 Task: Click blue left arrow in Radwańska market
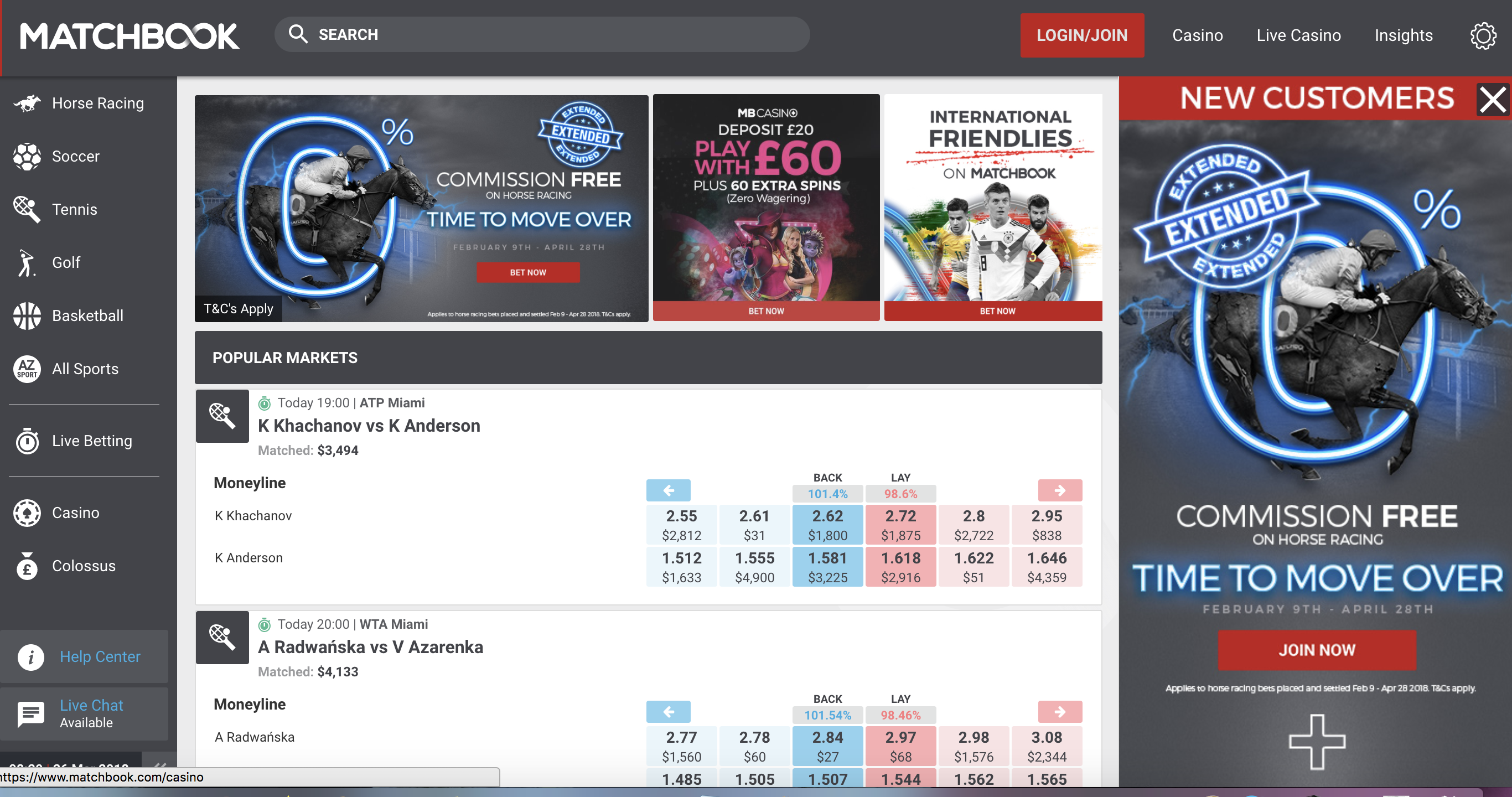pyautogui.click(x=669, y=712)
